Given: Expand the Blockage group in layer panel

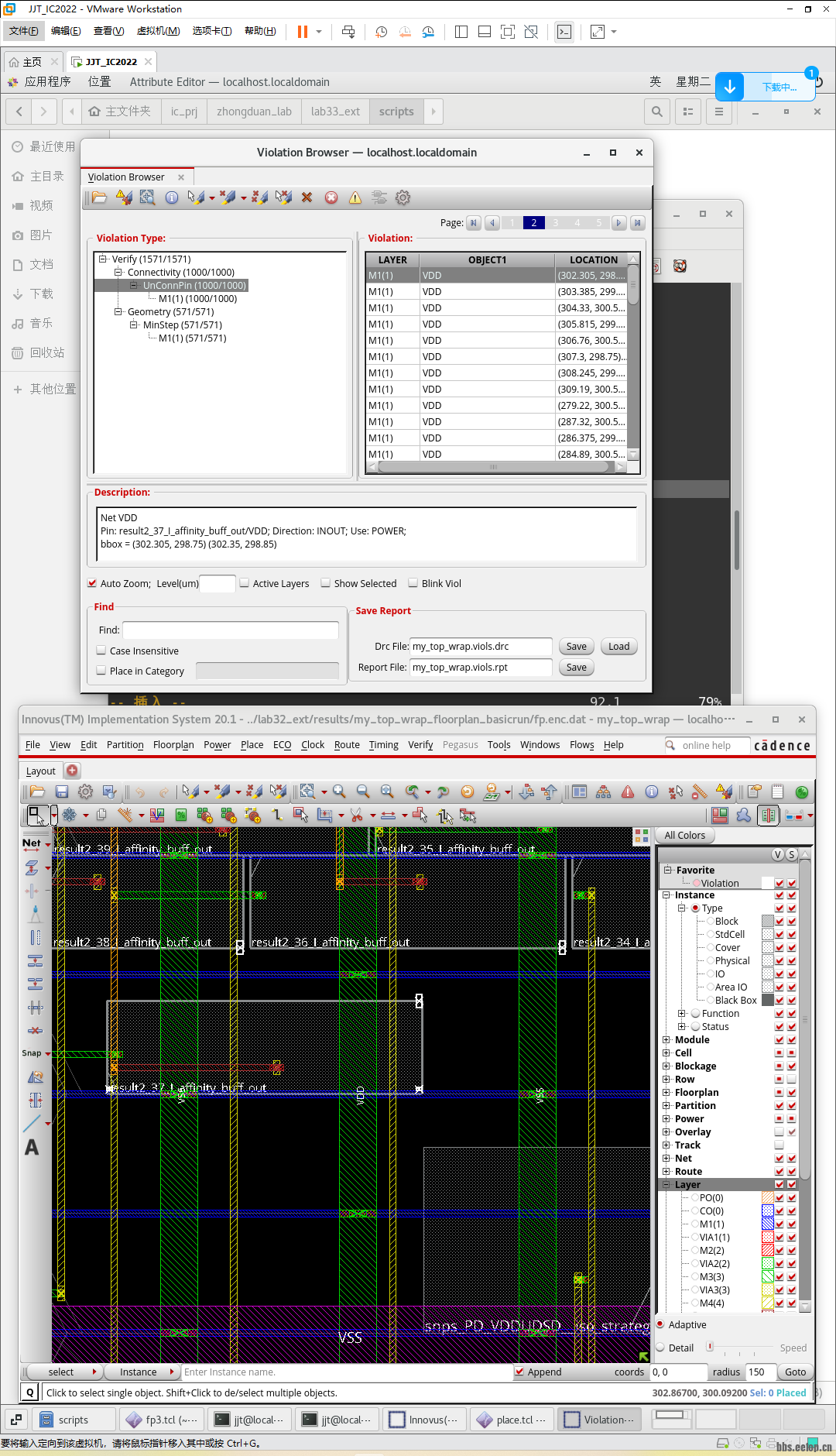Looking at the screenshot, I should 666,1066.
